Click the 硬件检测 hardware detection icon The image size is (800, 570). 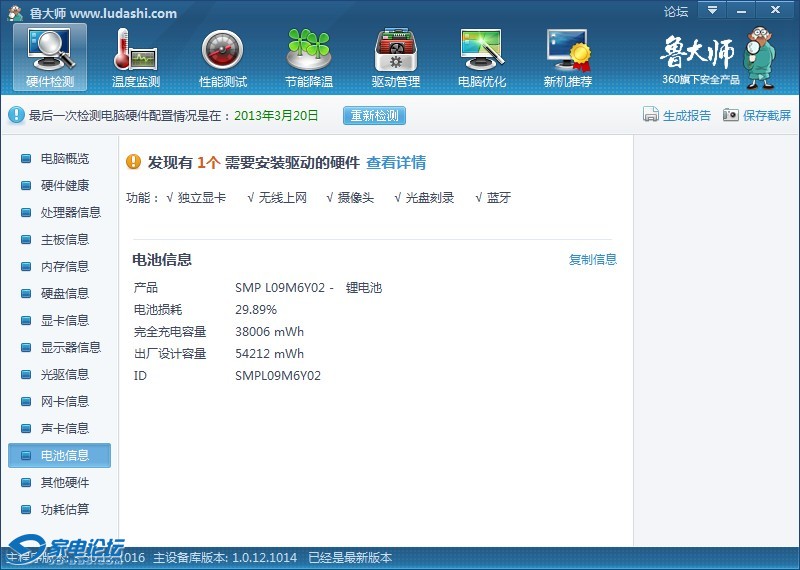[x=50, y=50]
